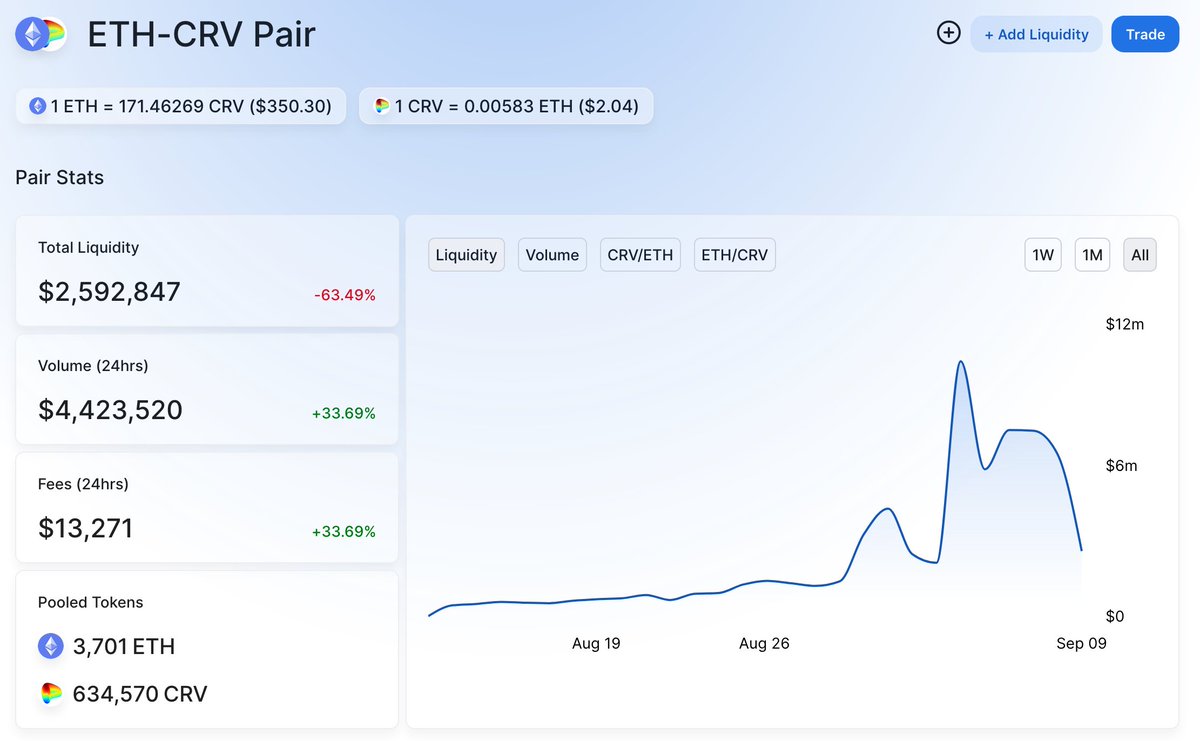Click the 1 ETH = 171.46269 CRV chip
Image resolution: width=1200 pixels, height=741 pixels.
181,106
